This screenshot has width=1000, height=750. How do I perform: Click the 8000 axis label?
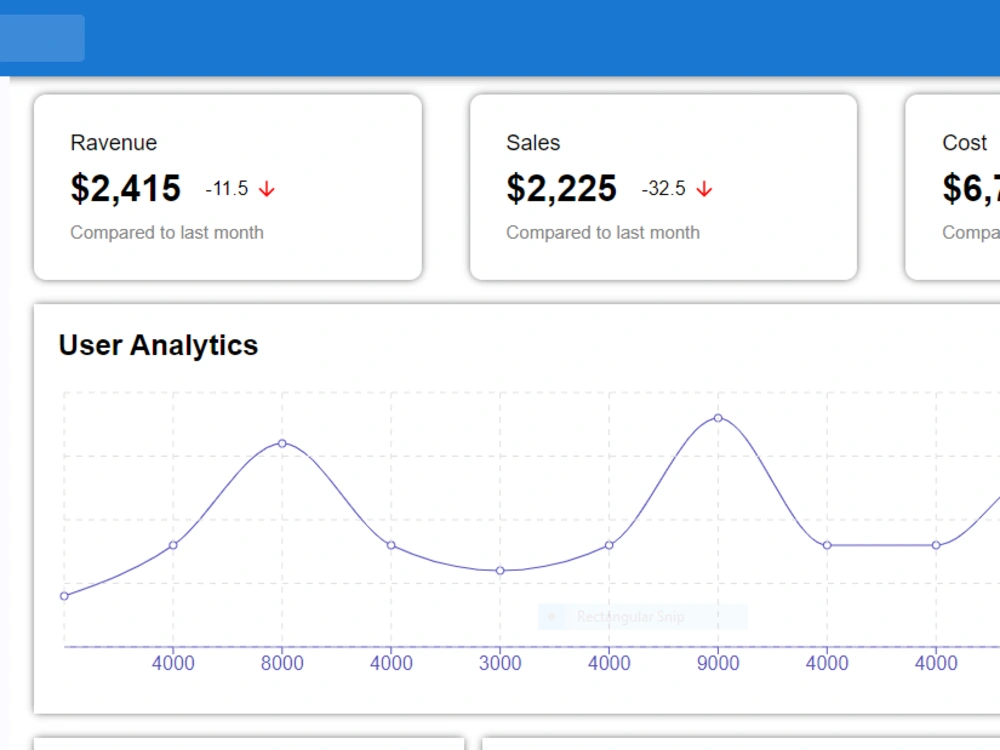coord(282,663)
